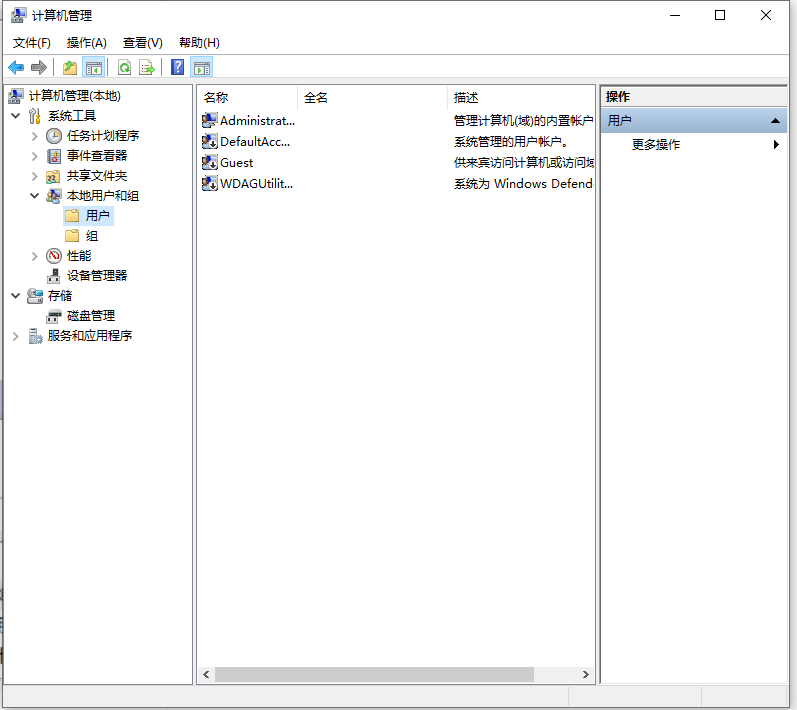Click the WDAGUtilit... account name

(256, 183)
